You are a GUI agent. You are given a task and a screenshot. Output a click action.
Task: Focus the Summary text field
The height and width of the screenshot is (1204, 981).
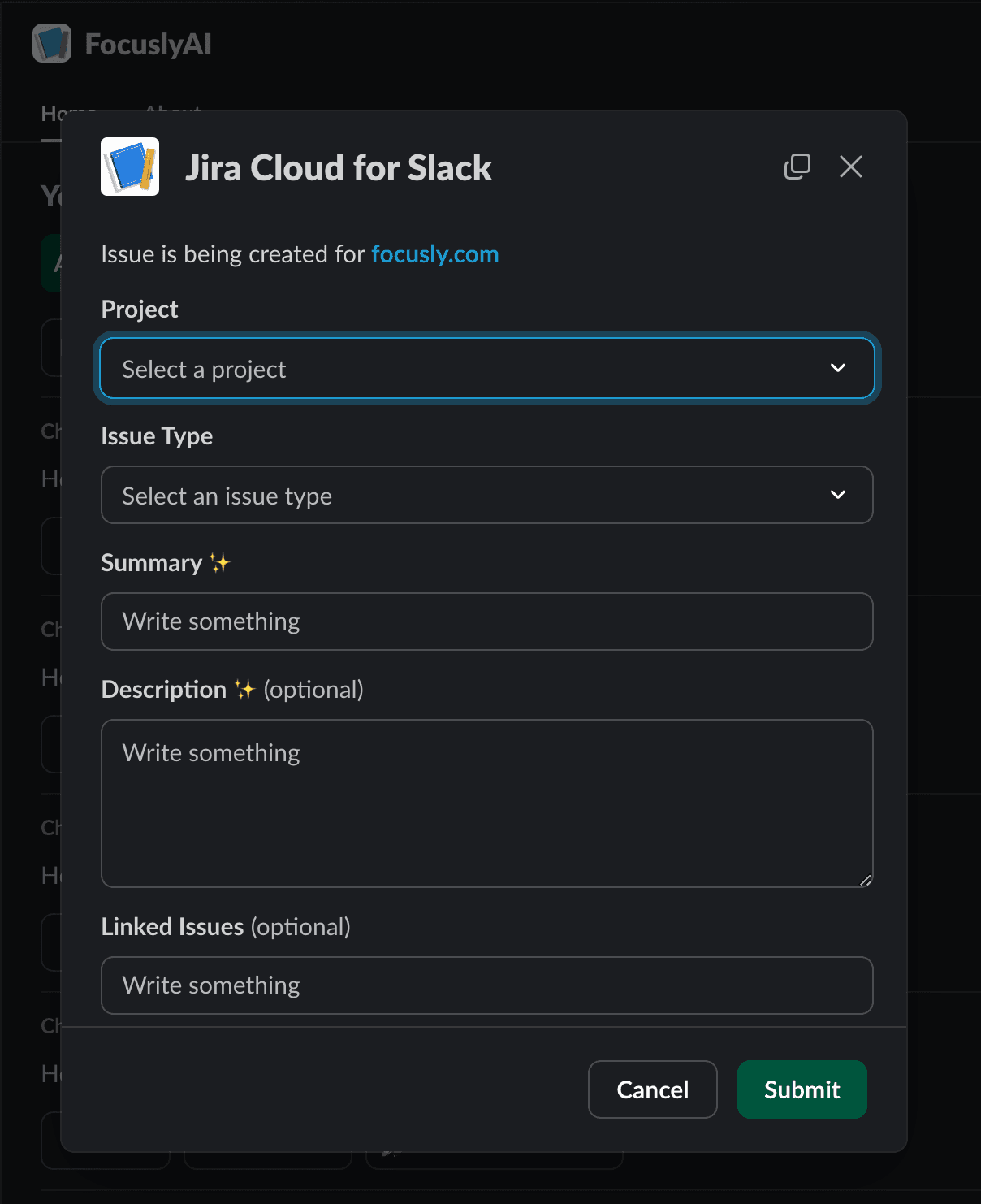(487, 621)
